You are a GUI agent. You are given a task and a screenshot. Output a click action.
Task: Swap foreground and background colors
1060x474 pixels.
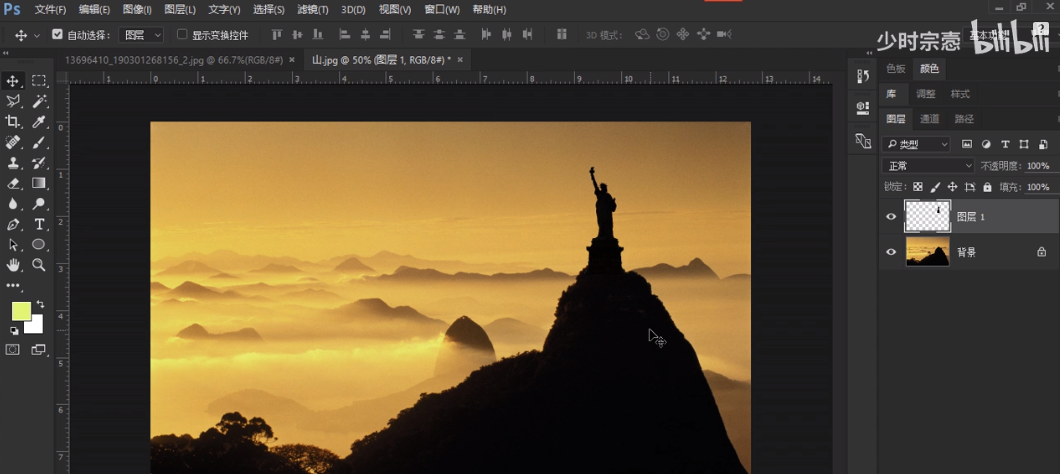point(40,304)
